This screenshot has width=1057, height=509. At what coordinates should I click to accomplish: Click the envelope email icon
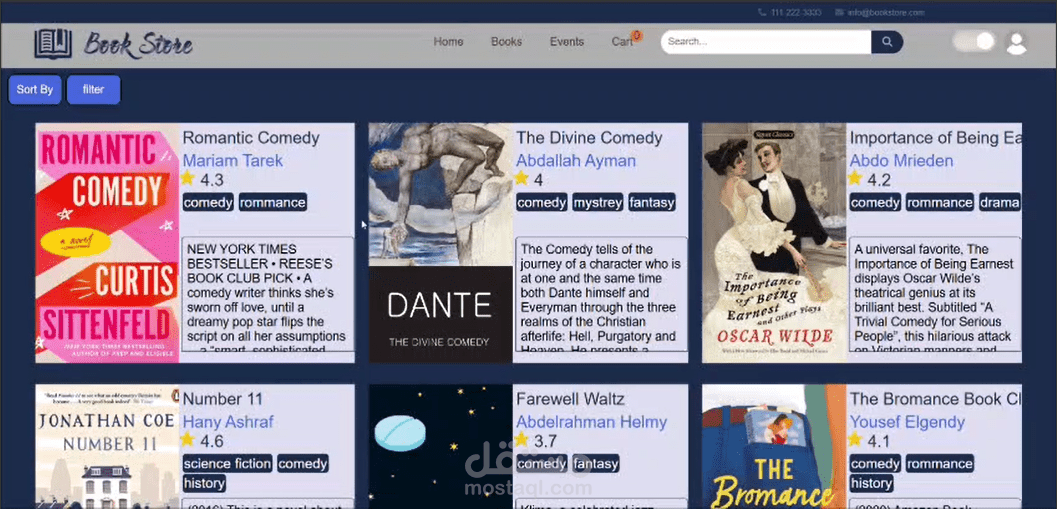click(839, 12)
